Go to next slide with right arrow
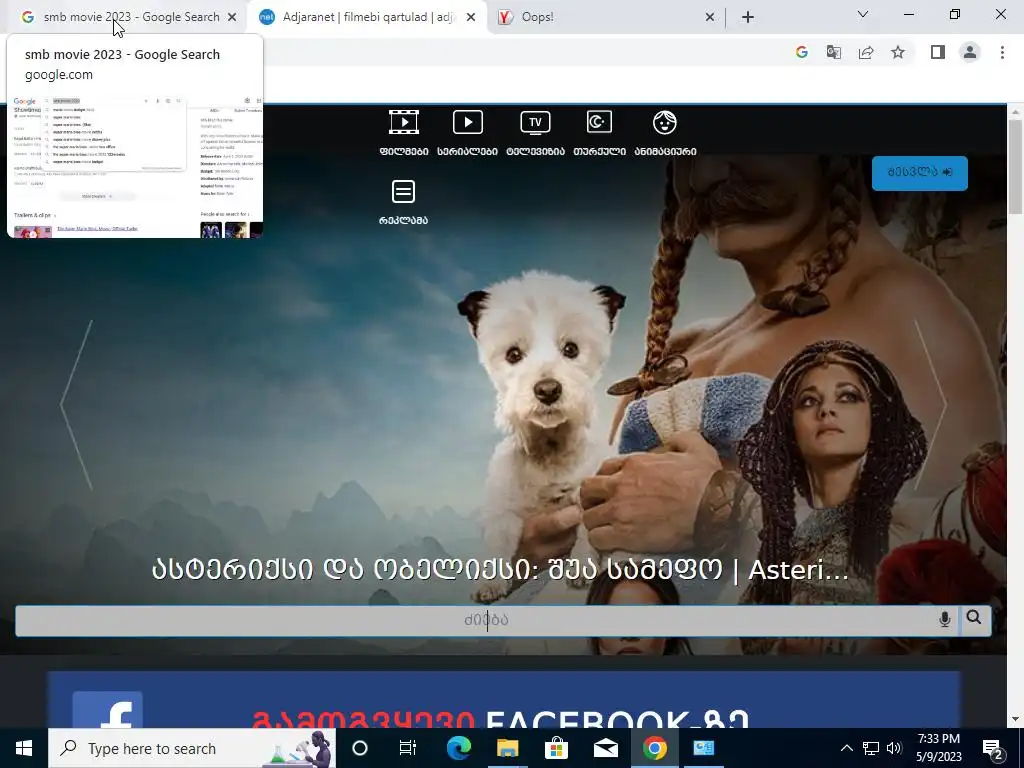Screen dimensions: 1024x768 (x=930, y=405)
